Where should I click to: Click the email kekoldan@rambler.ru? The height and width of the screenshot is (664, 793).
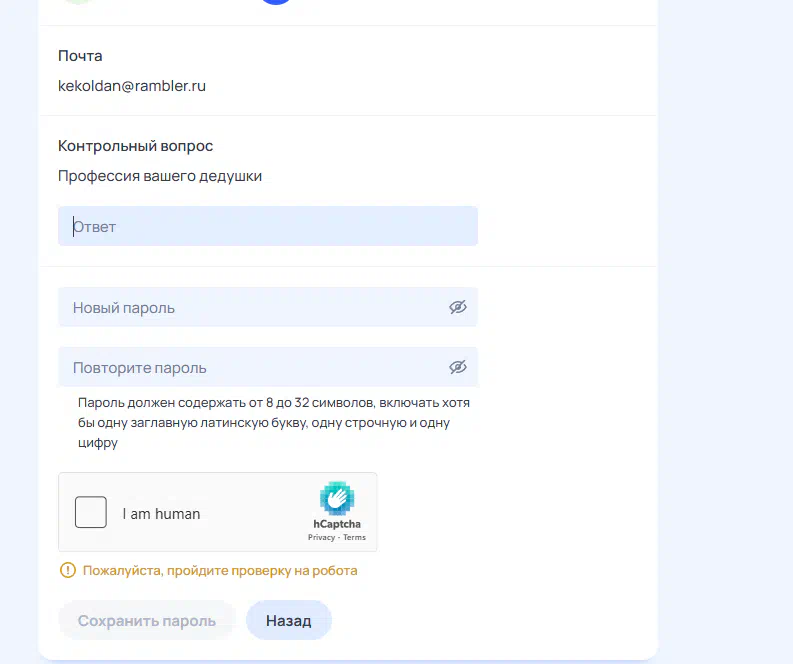pyautogui.click(x=132, y=86)
